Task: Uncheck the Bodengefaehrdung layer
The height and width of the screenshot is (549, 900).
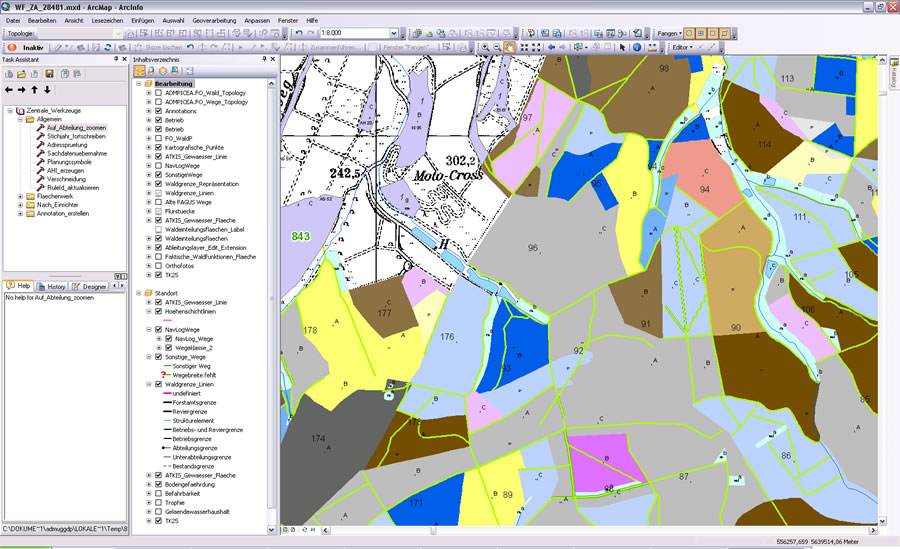Action: (x=158, y=485)
